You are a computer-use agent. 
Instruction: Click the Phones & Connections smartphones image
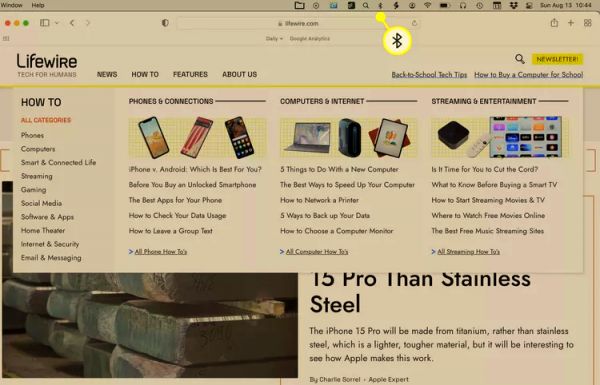coord(197,138)
